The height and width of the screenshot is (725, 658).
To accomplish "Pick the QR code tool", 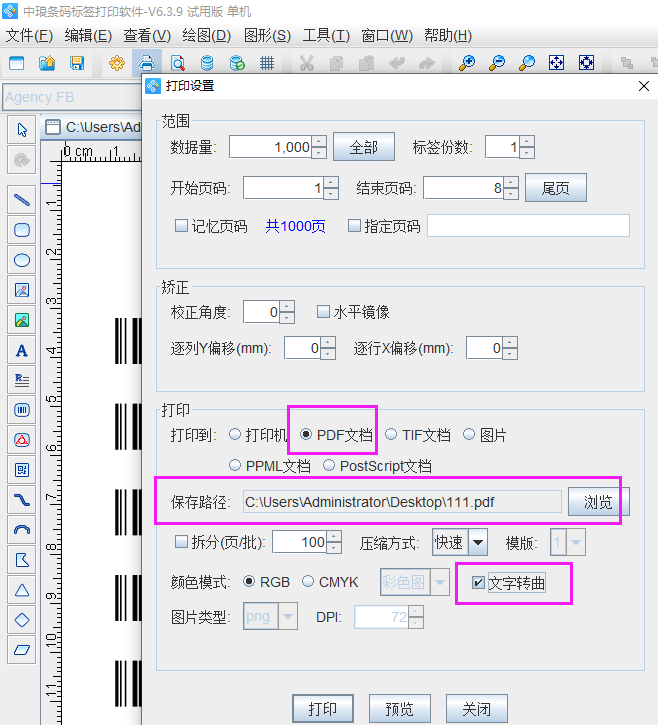I will [21, 470].
